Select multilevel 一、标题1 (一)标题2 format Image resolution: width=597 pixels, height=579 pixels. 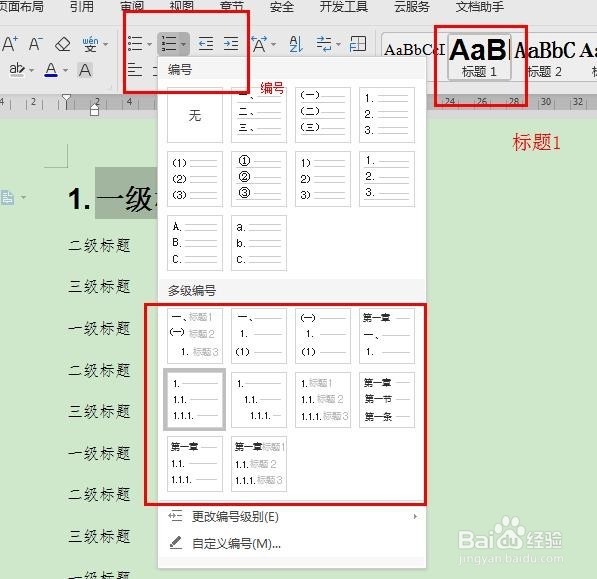(x=195, y=335)
